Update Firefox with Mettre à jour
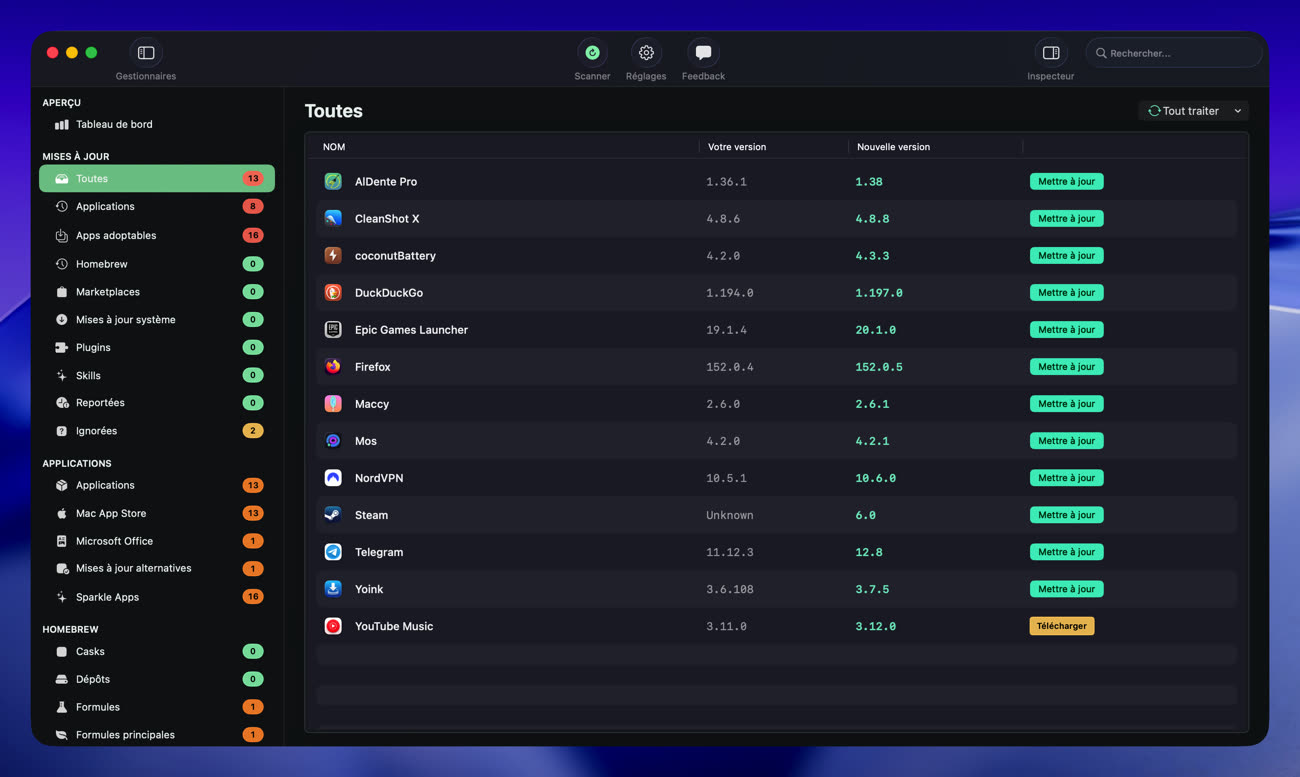Screen dimensions: 1300x777 point(1066,367)
